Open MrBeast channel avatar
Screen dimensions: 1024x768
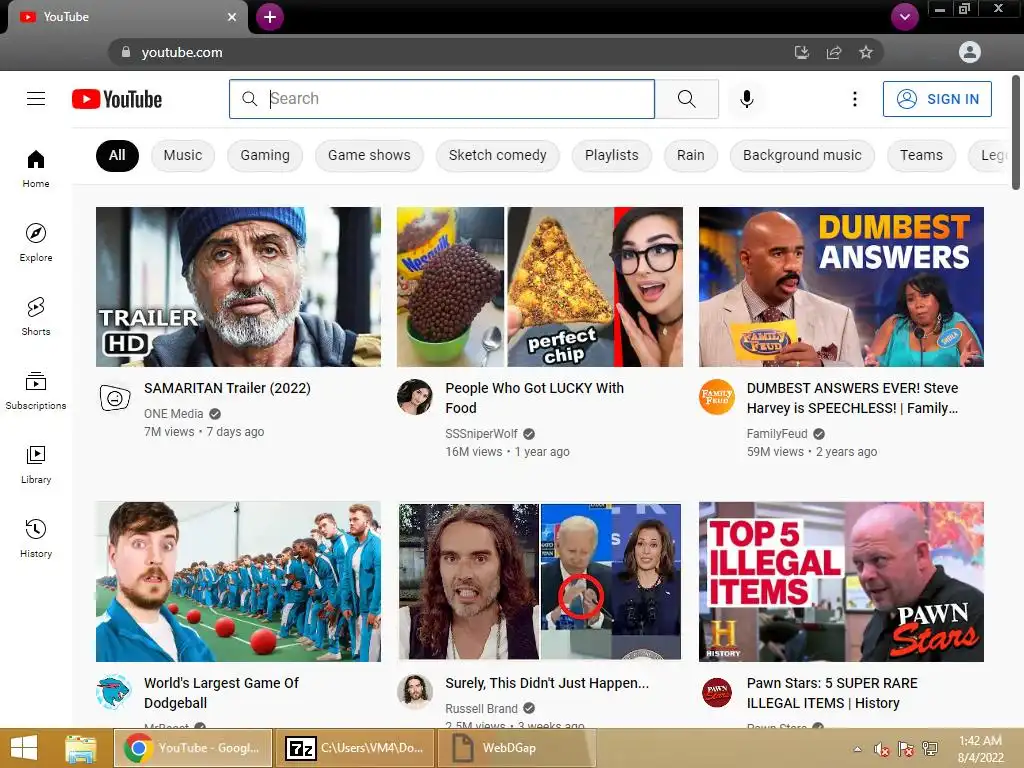point(114,692)
